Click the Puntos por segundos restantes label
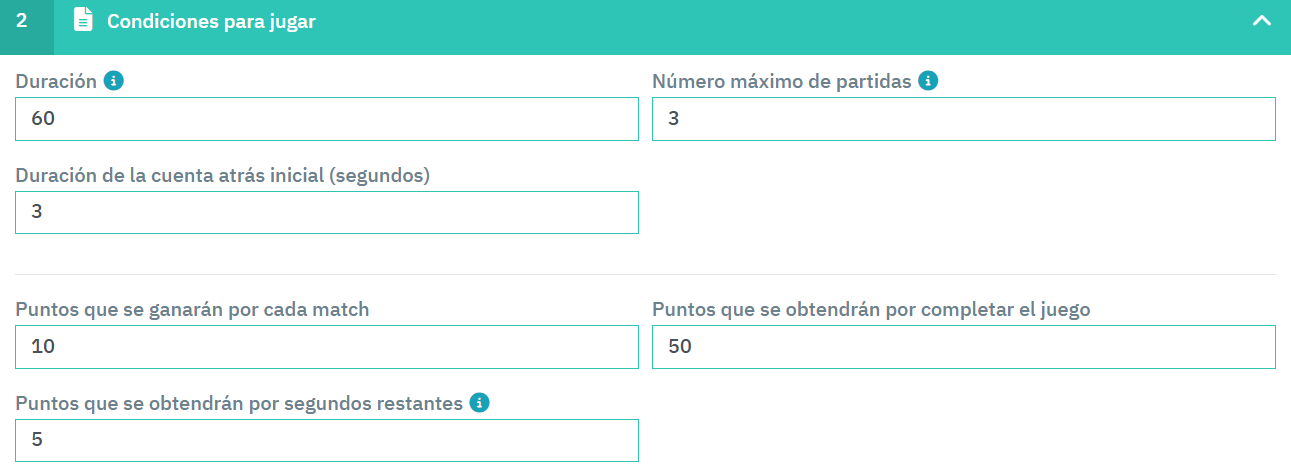The image size is (1291, 473). tap(239, 403)
